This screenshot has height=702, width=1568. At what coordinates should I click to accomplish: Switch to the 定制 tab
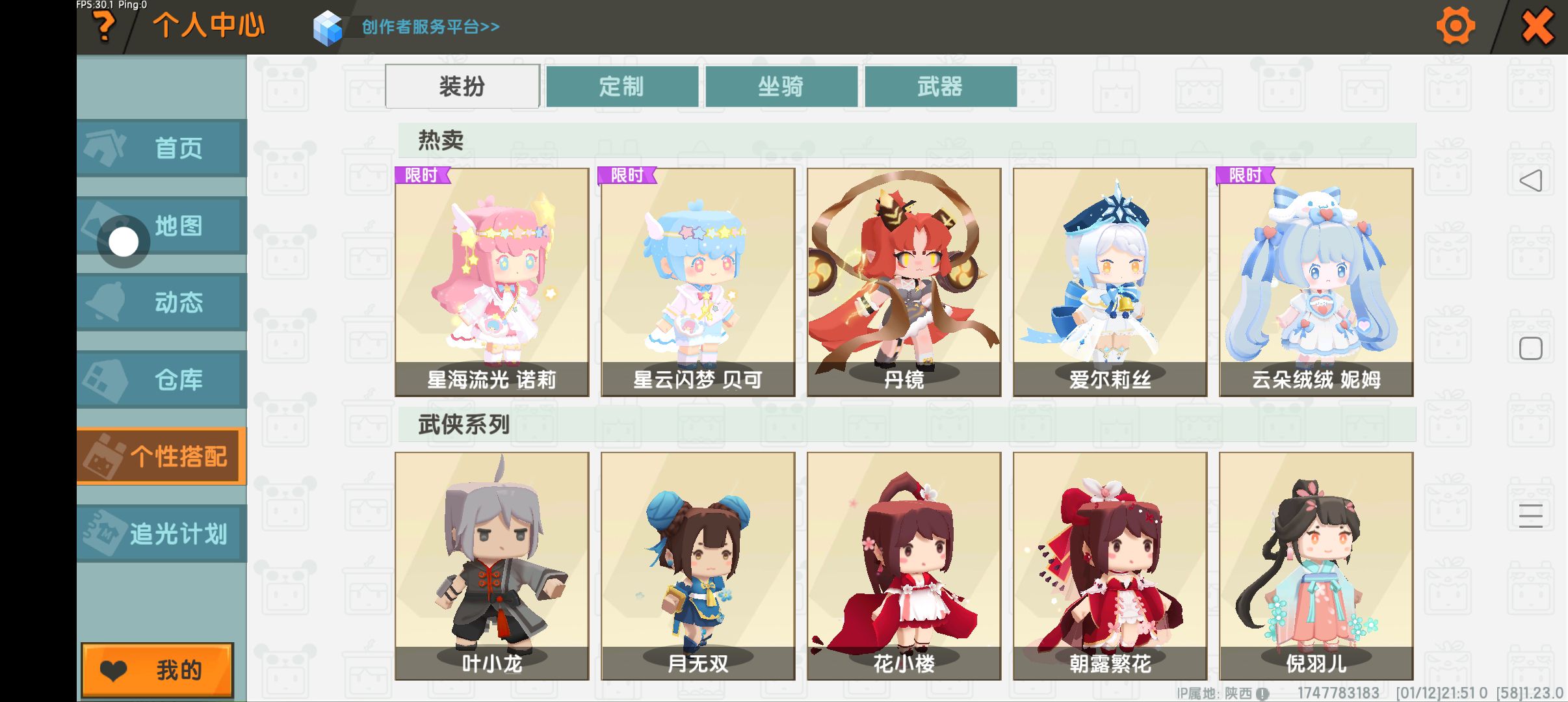coord(622,86)
